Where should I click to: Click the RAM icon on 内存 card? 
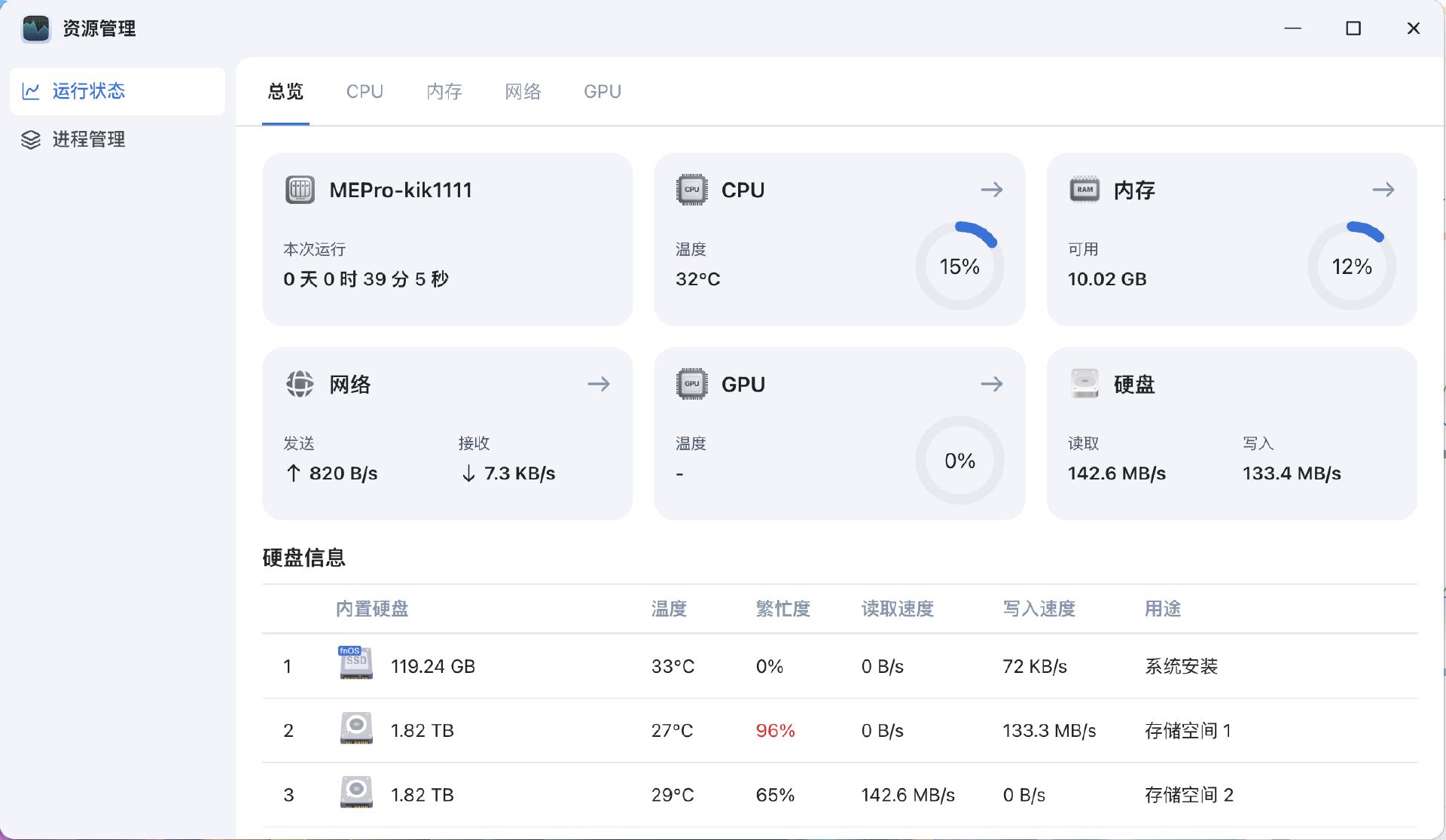(x=1084, y=190)
